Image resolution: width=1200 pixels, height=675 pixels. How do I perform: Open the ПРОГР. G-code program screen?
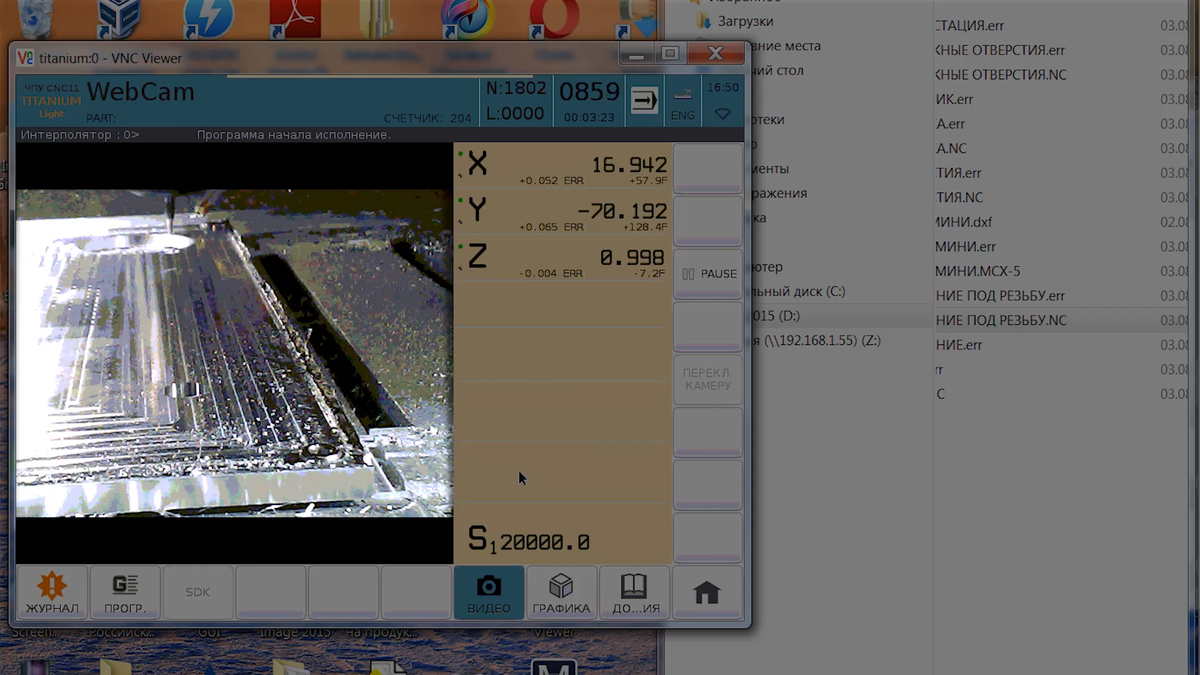pos(125,593)
